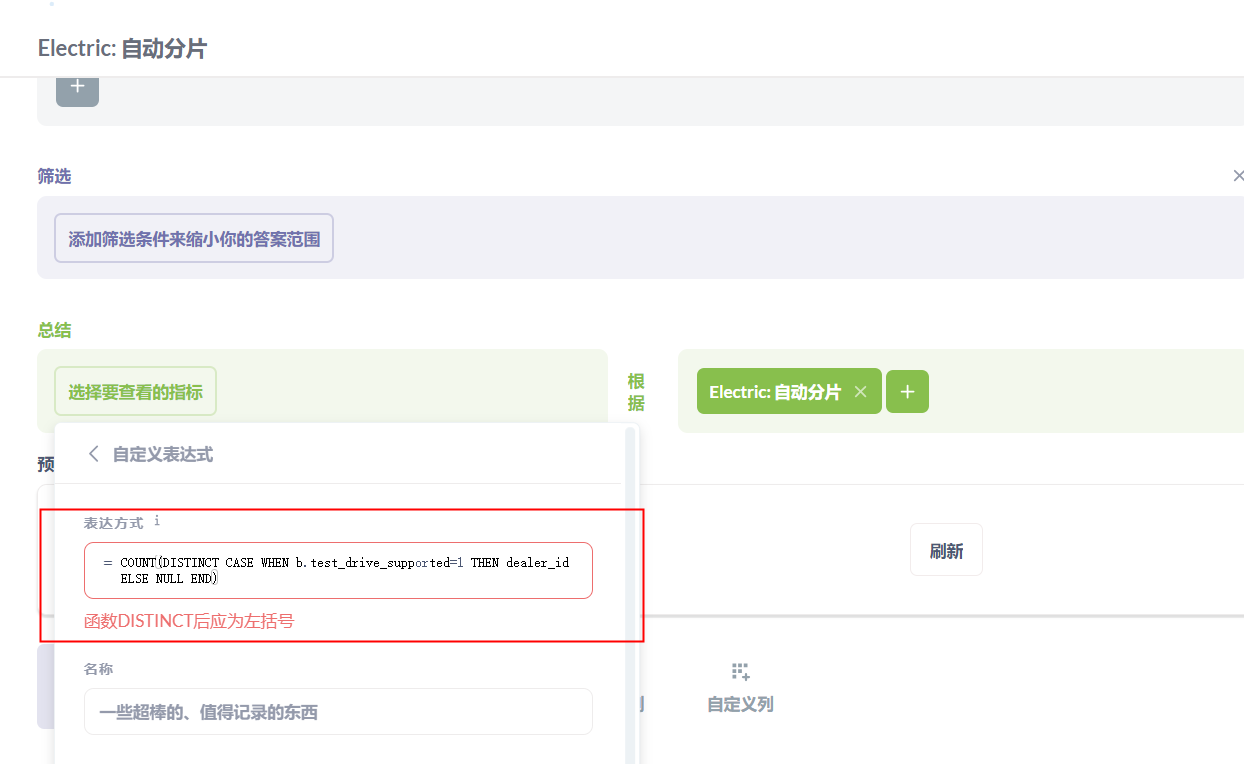Click the gray plus button at top
The height and width of the screenshot is (764, 1244).
(x=77, y=89)
